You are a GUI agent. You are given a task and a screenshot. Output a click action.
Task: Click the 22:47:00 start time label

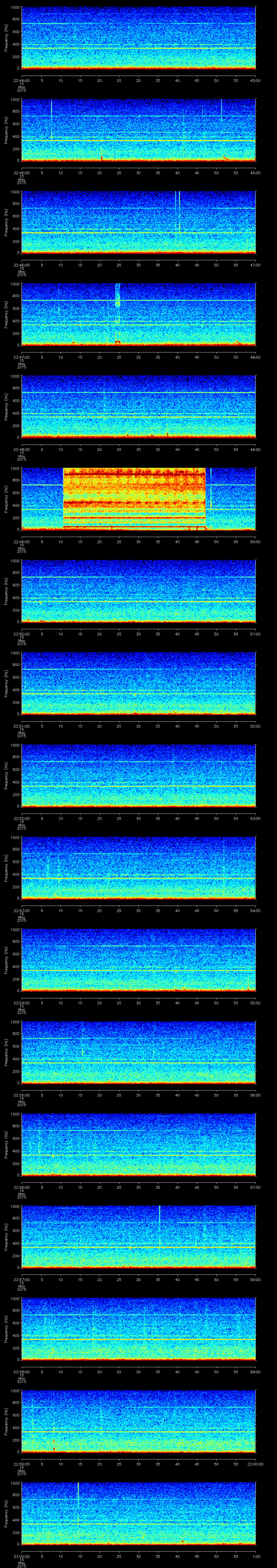(x=21, y=357)
